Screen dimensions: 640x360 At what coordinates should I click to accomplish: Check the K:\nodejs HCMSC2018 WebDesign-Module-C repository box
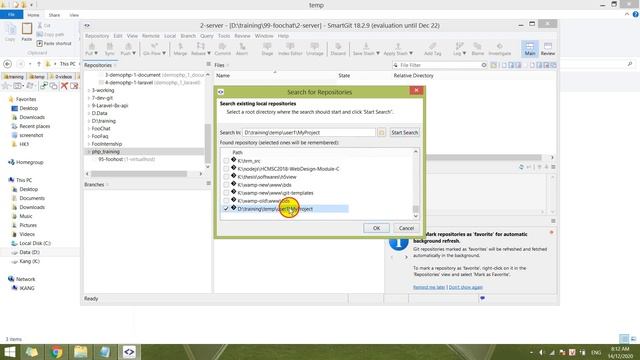[226, 169]
